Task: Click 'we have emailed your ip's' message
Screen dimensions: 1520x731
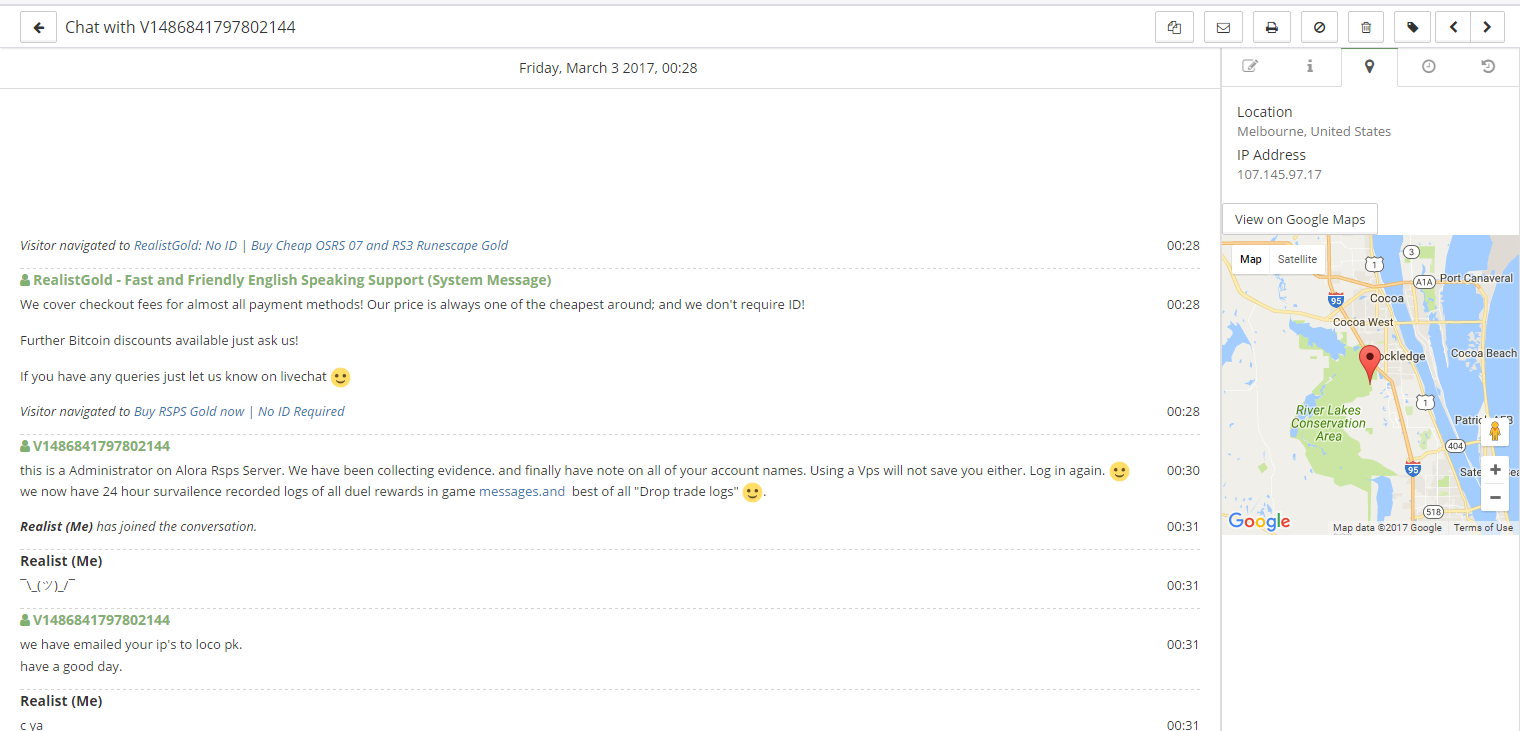Action: point(131,644)
